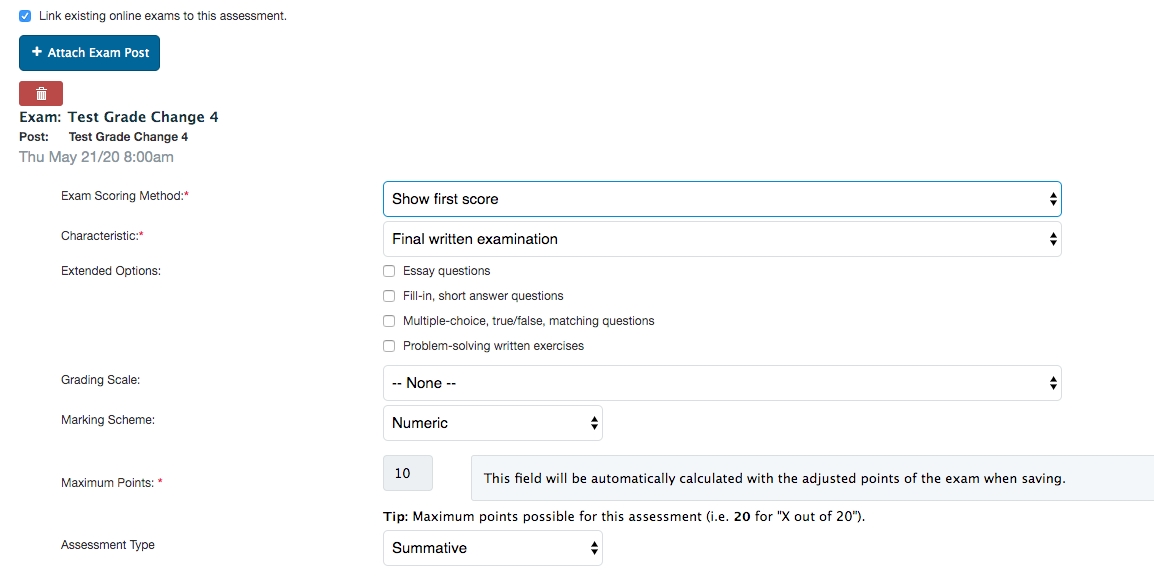1154x581 pixels.
Task: Click the Maximum Points field
Action: tap(408, 474)
